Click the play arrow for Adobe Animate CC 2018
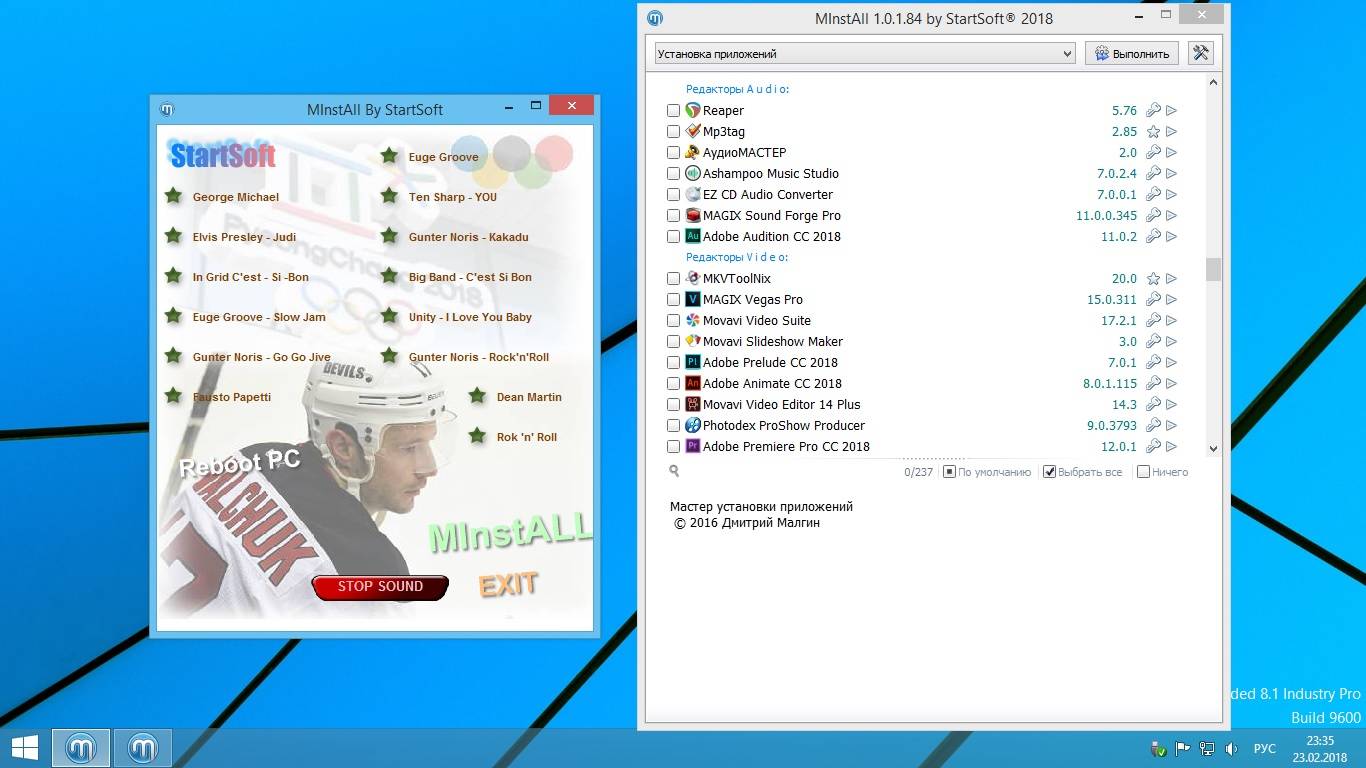Screen dimensions: 1366x768 [x=1171, y=384]
